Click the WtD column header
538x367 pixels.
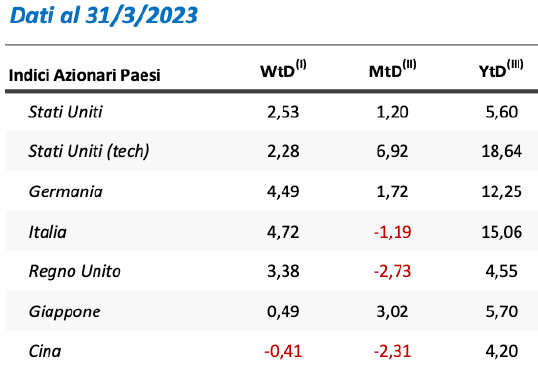pyautogui.click(x=283, y=70)
